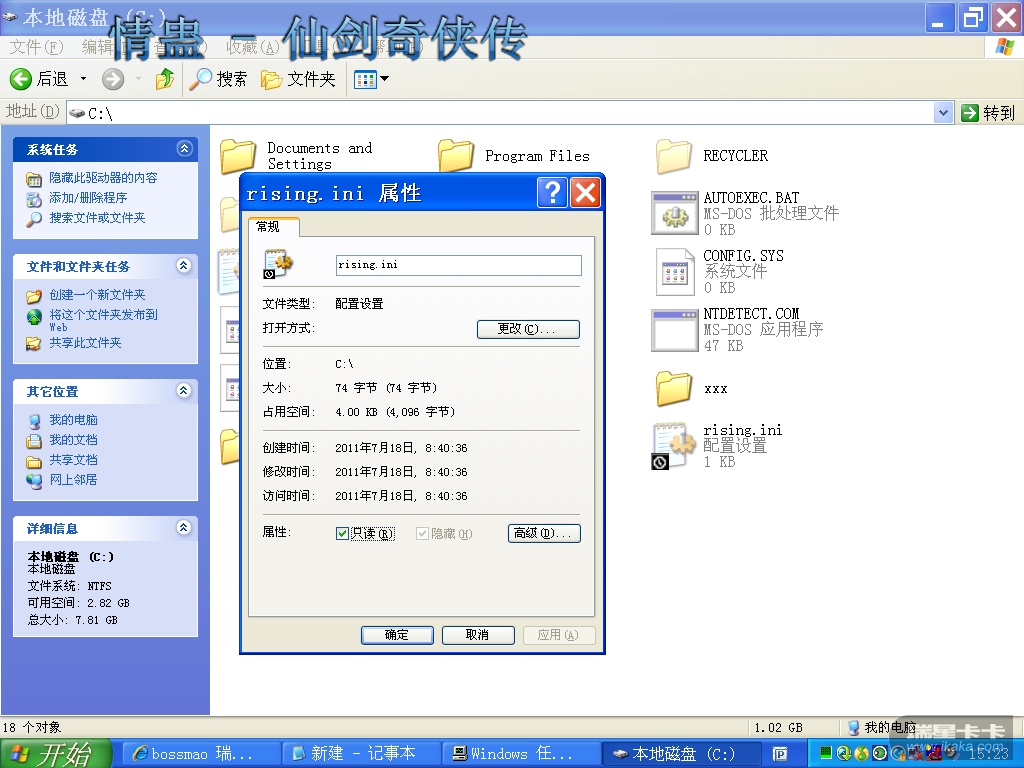Viewport: 1024px width, 768px height.
Task: Select the Program Files folder icon
Action: (x=456, y=155)
